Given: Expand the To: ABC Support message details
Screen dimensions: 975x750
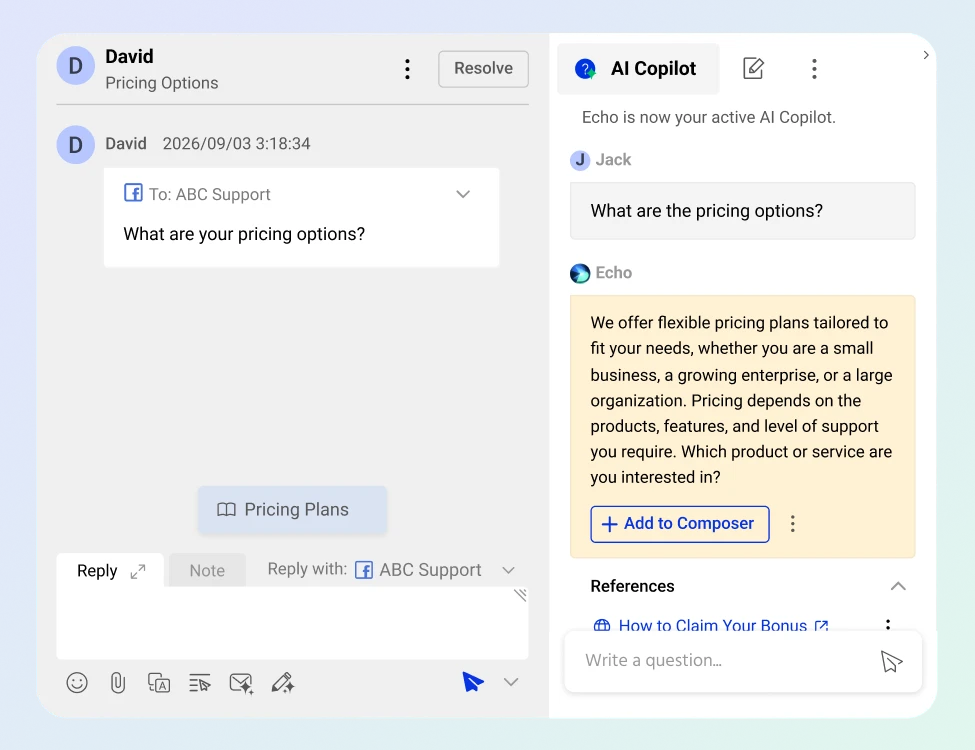Looking at the screenshot, I should pyautogui.click(x=463, y=194).
